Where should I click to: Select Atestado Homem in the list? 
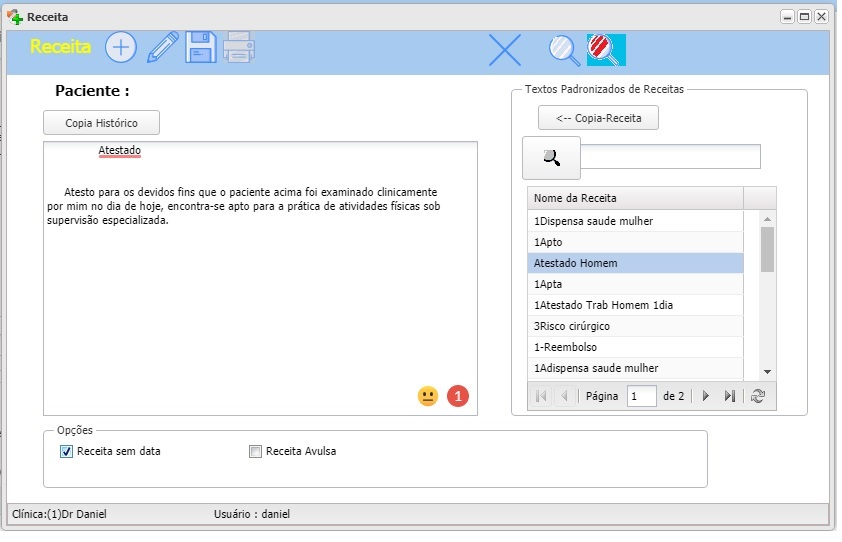coord(635,263)
